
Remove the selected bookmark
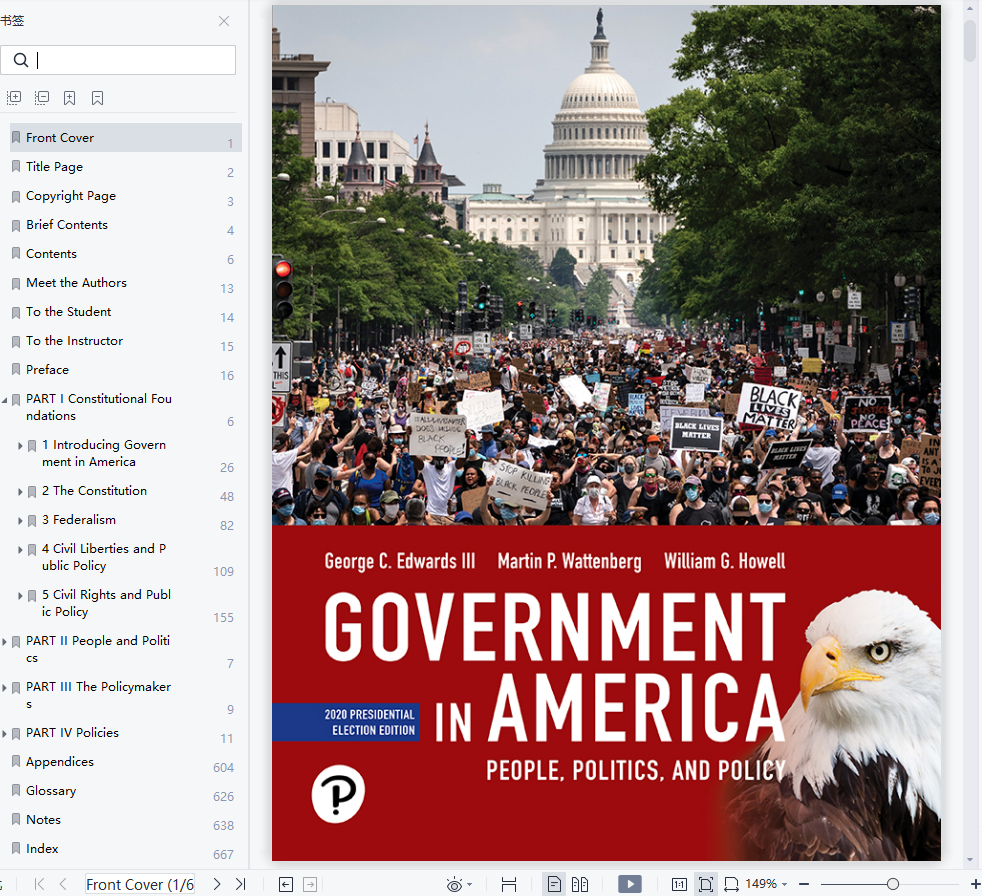[97, 98]
